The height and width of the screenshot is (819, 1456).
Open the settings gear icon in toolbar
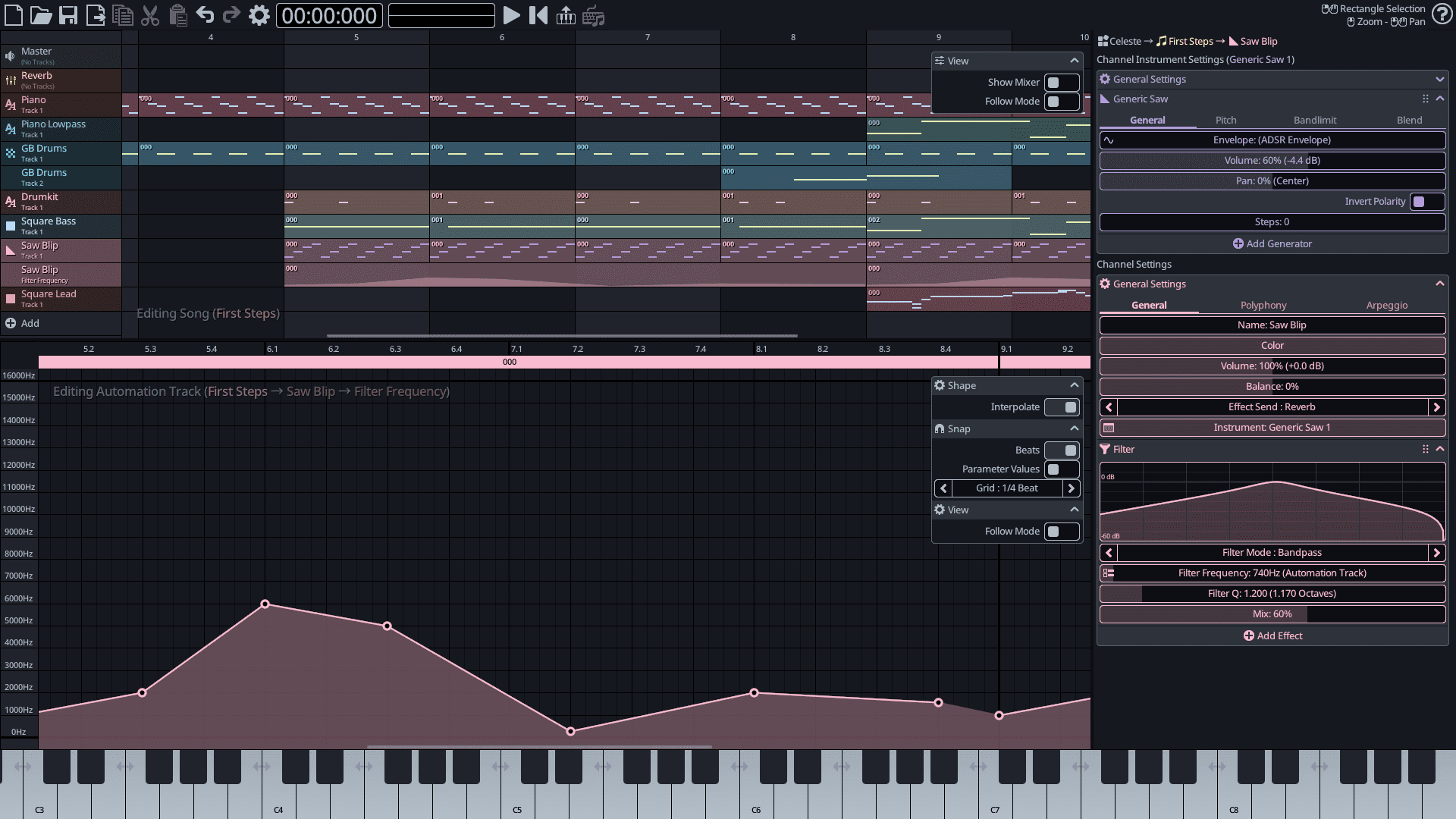(x=259, y=15)
